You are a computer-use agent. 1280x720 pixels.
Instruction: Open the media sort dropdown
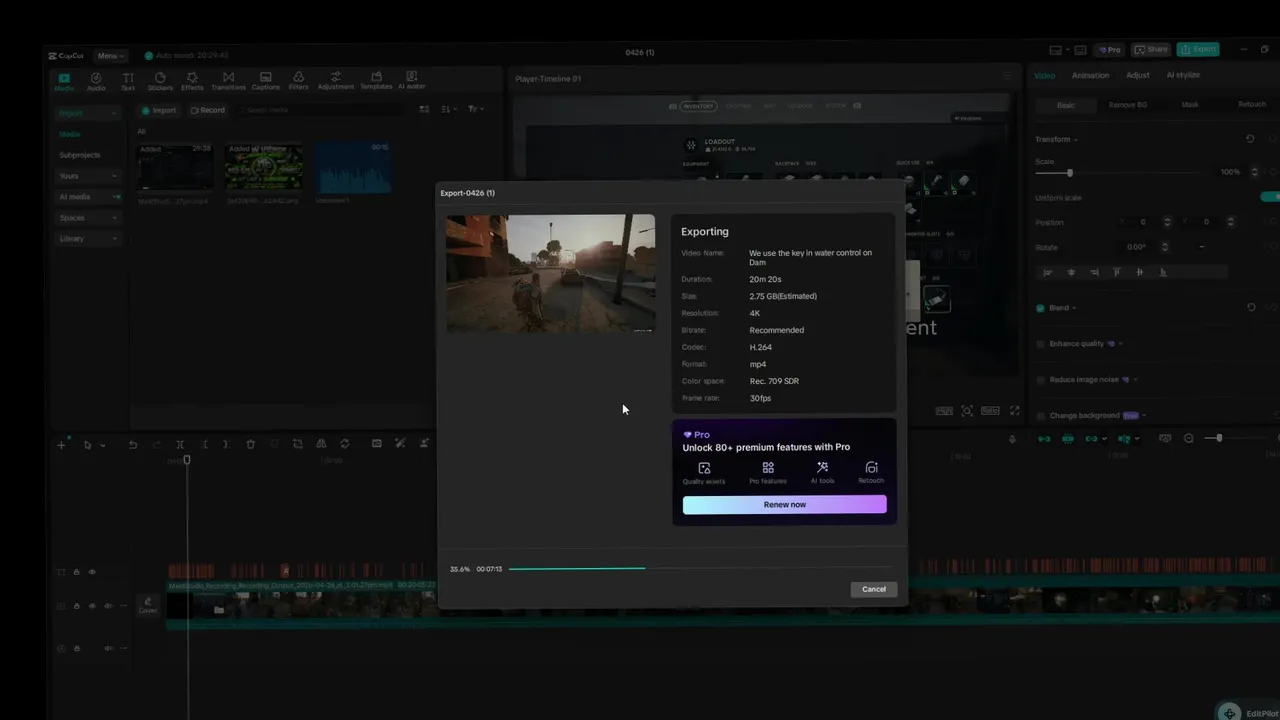pyautogui.click(x=448, y=109)
